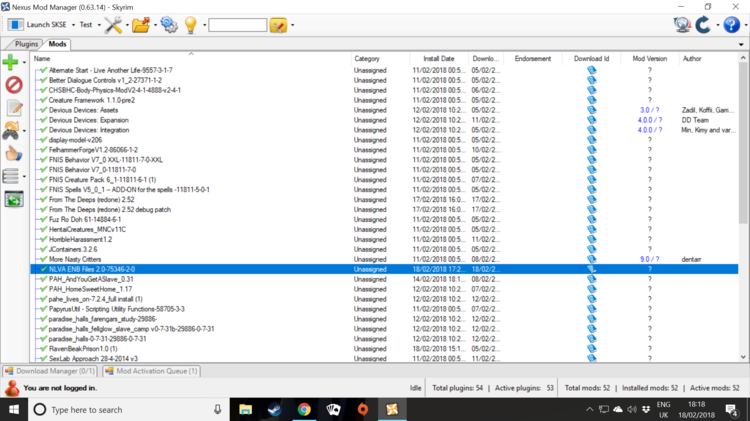
Task: Click the light bulb tips icon
Action: [x=191, y=25]
